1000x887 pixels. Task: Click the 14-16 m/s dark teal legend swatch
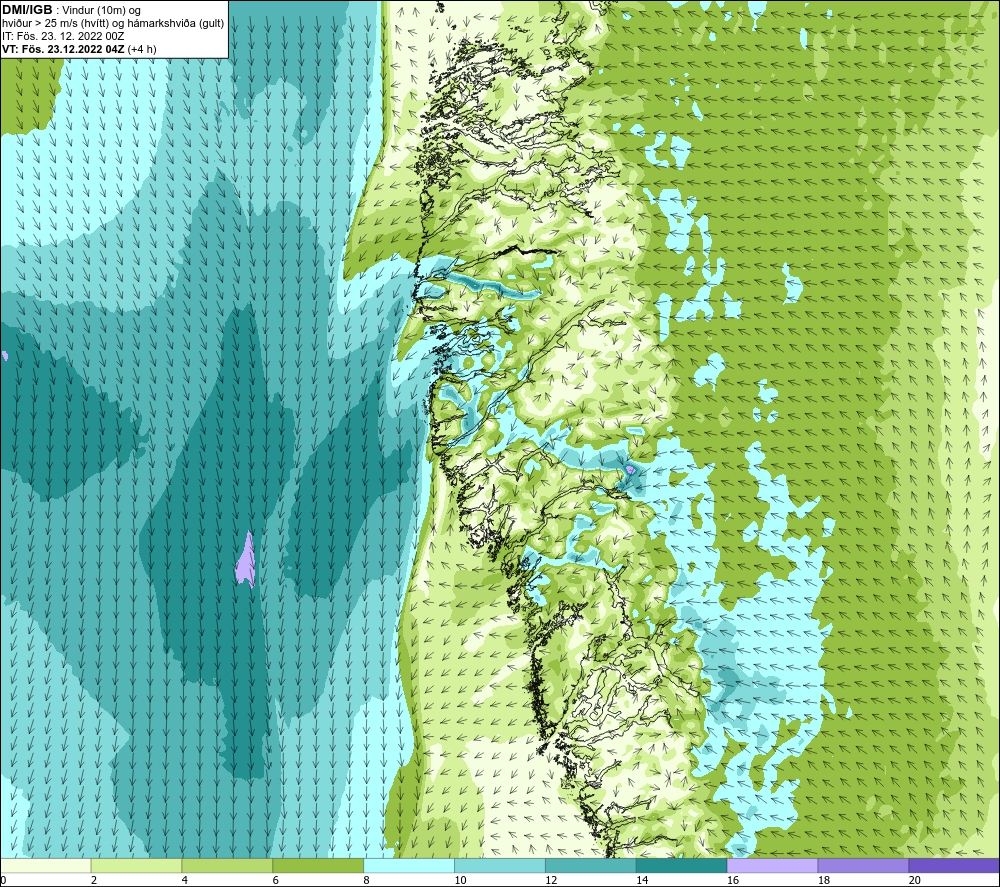pyautogui.click(x=682, y=865)
